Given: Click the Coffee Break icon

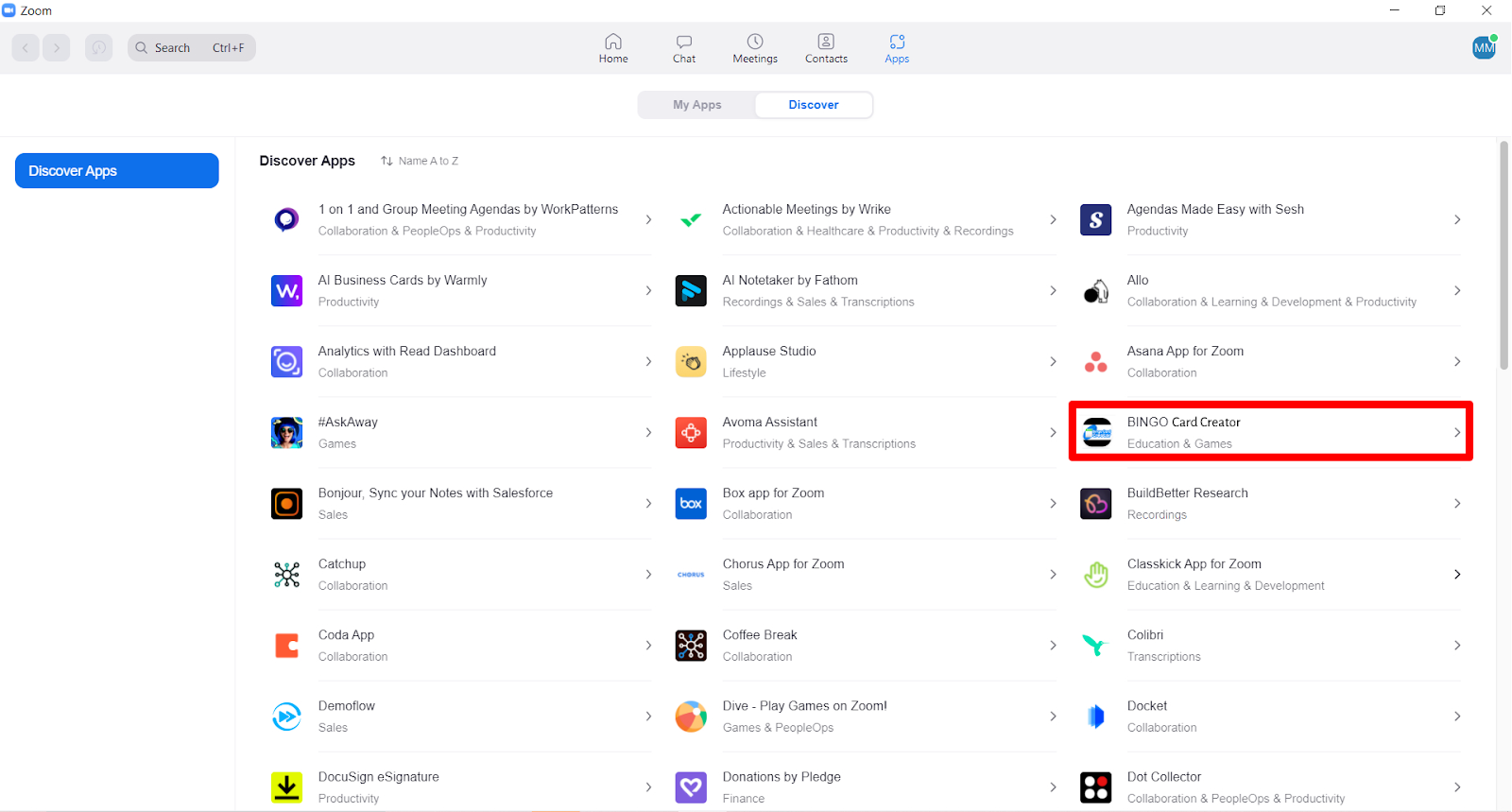Looking at the screenshot, I should pyautogui.click(x=691, y=646).
